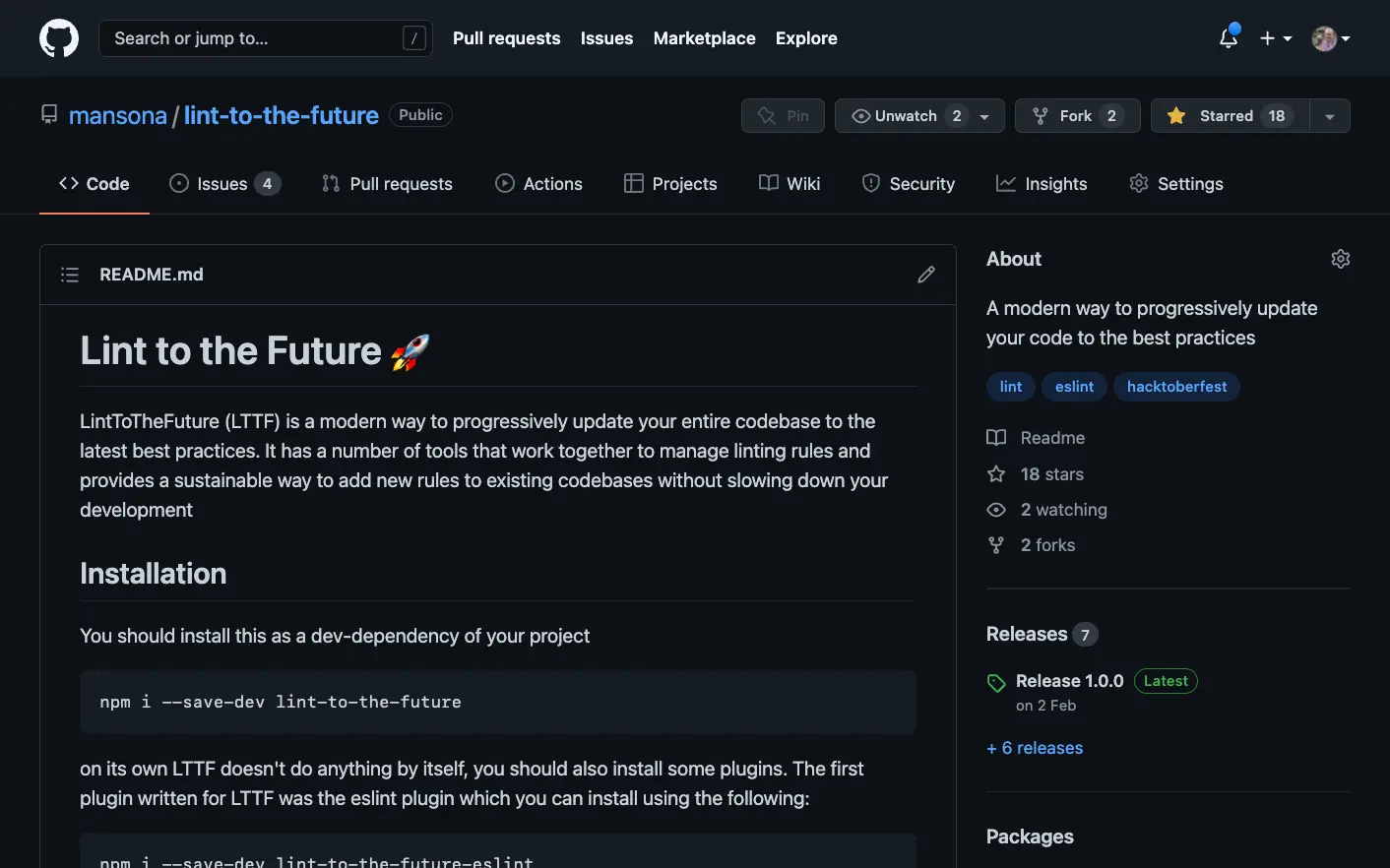Viewport: 1390px width, 868px height.
Task: Open the Readme link in About
Action: click(1036, 438)
